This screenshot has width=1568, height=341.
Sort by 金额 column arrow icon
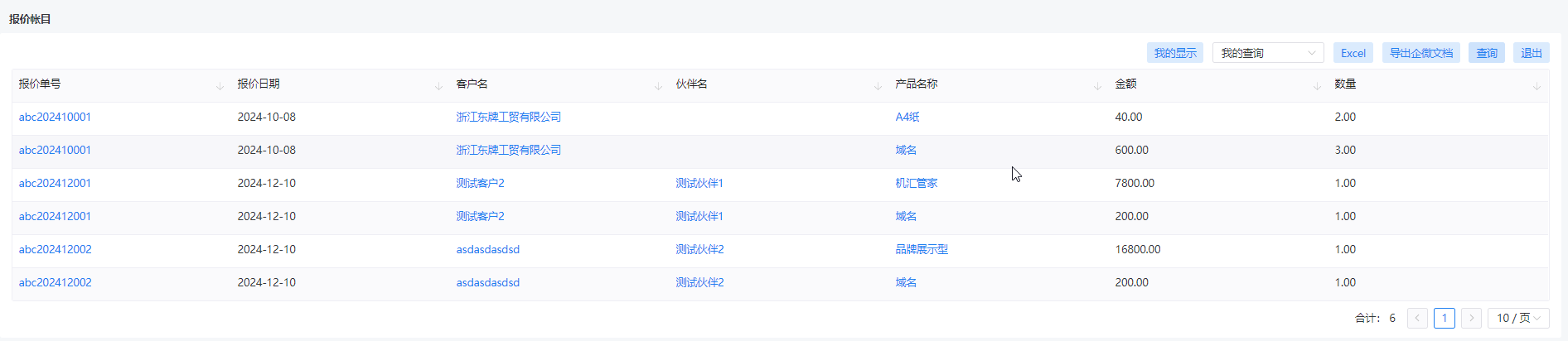1317,86
